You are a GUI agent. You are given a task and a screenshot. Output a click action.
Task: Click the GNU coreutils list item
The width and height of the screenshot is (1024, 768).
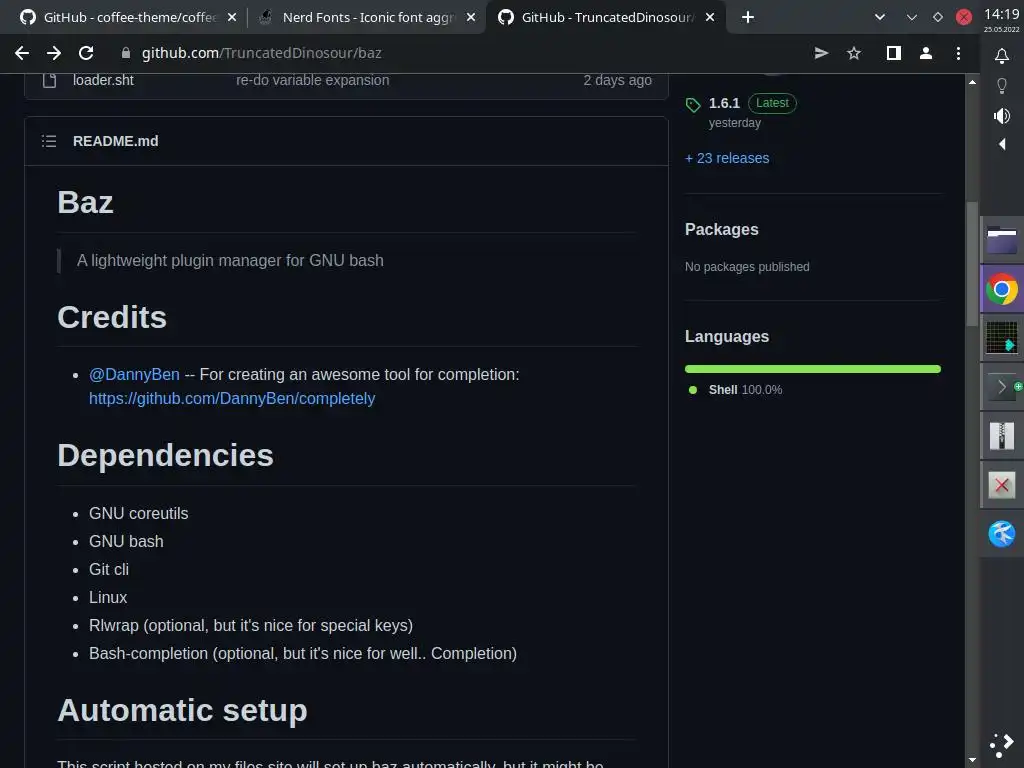coord(138,513)
